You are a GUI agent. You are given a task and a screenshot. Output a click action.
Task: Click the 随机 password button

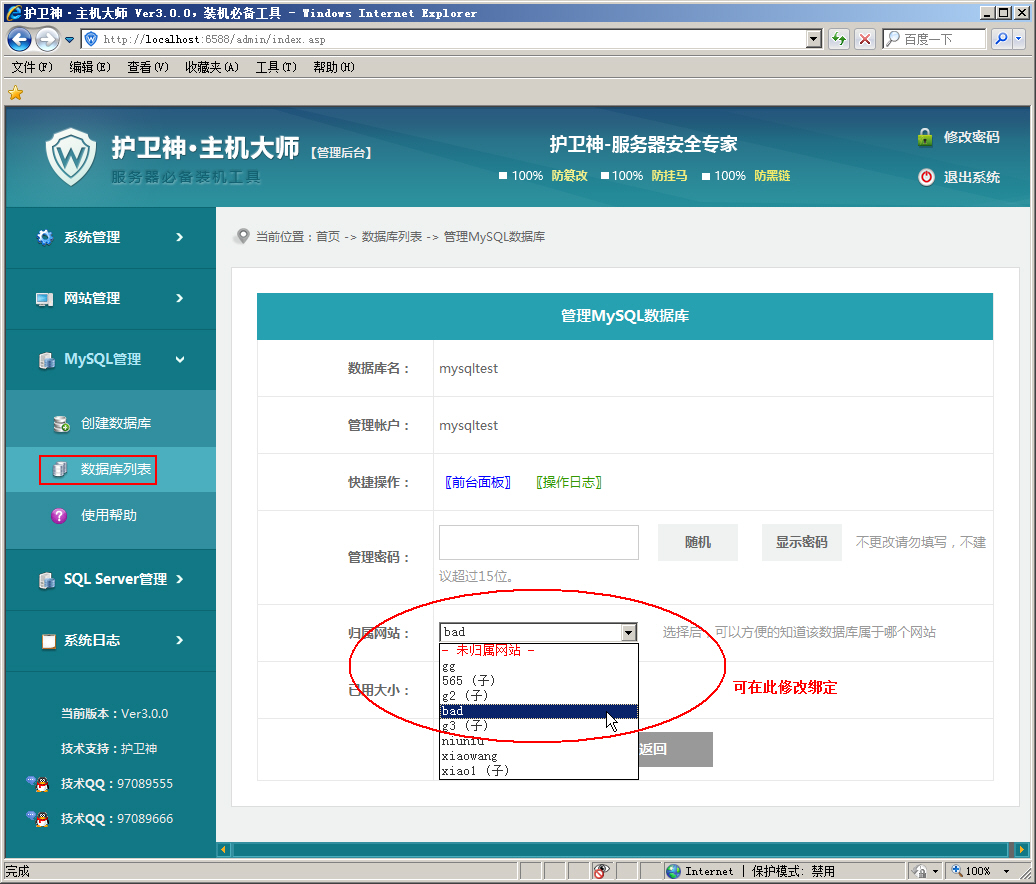click(697, 541)
